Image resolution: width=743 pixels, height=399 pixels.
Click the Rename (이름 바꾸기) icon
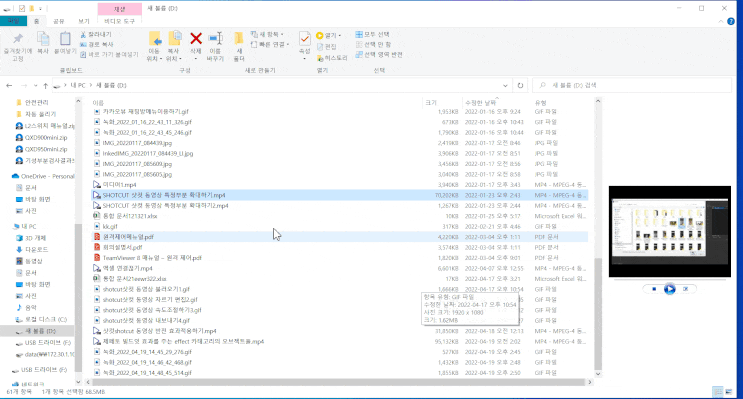point(215,38)
